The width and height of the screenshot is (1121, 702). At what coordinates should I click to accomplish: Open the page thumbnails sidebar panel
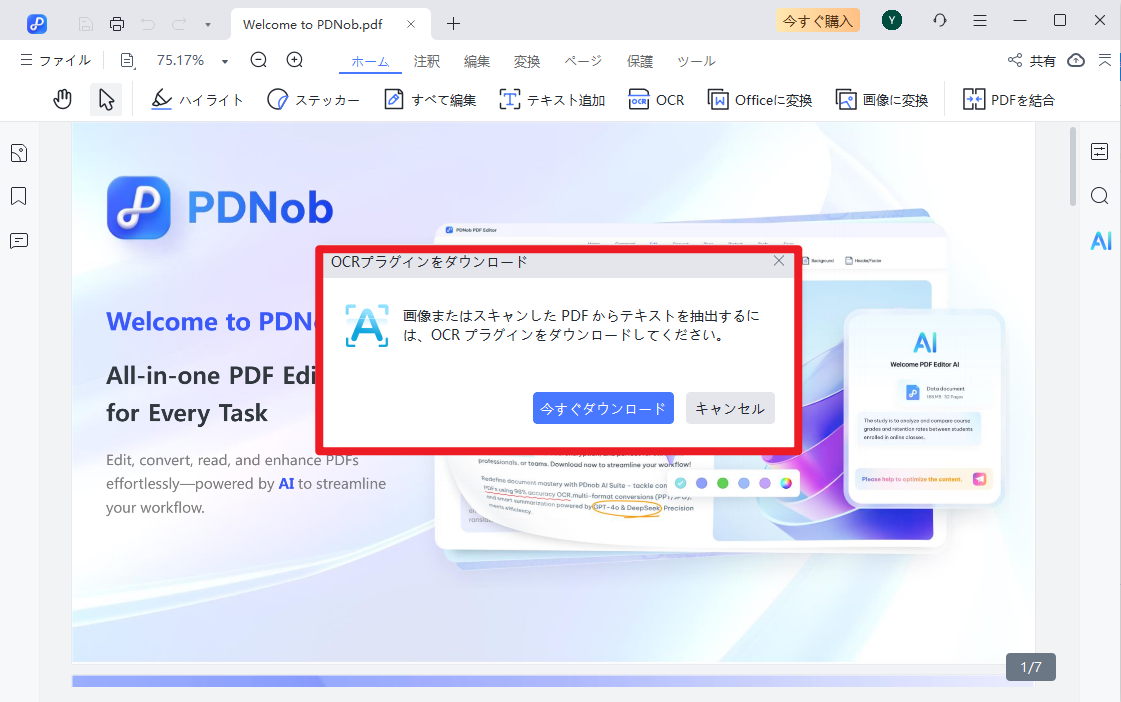pyautogui.click(x=19, y=153)
